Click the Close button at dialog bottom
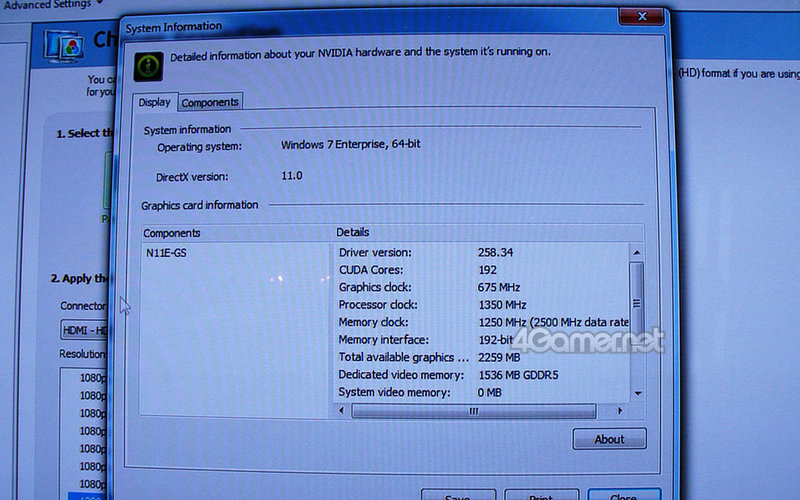800x500 pixels. (623, 496)
